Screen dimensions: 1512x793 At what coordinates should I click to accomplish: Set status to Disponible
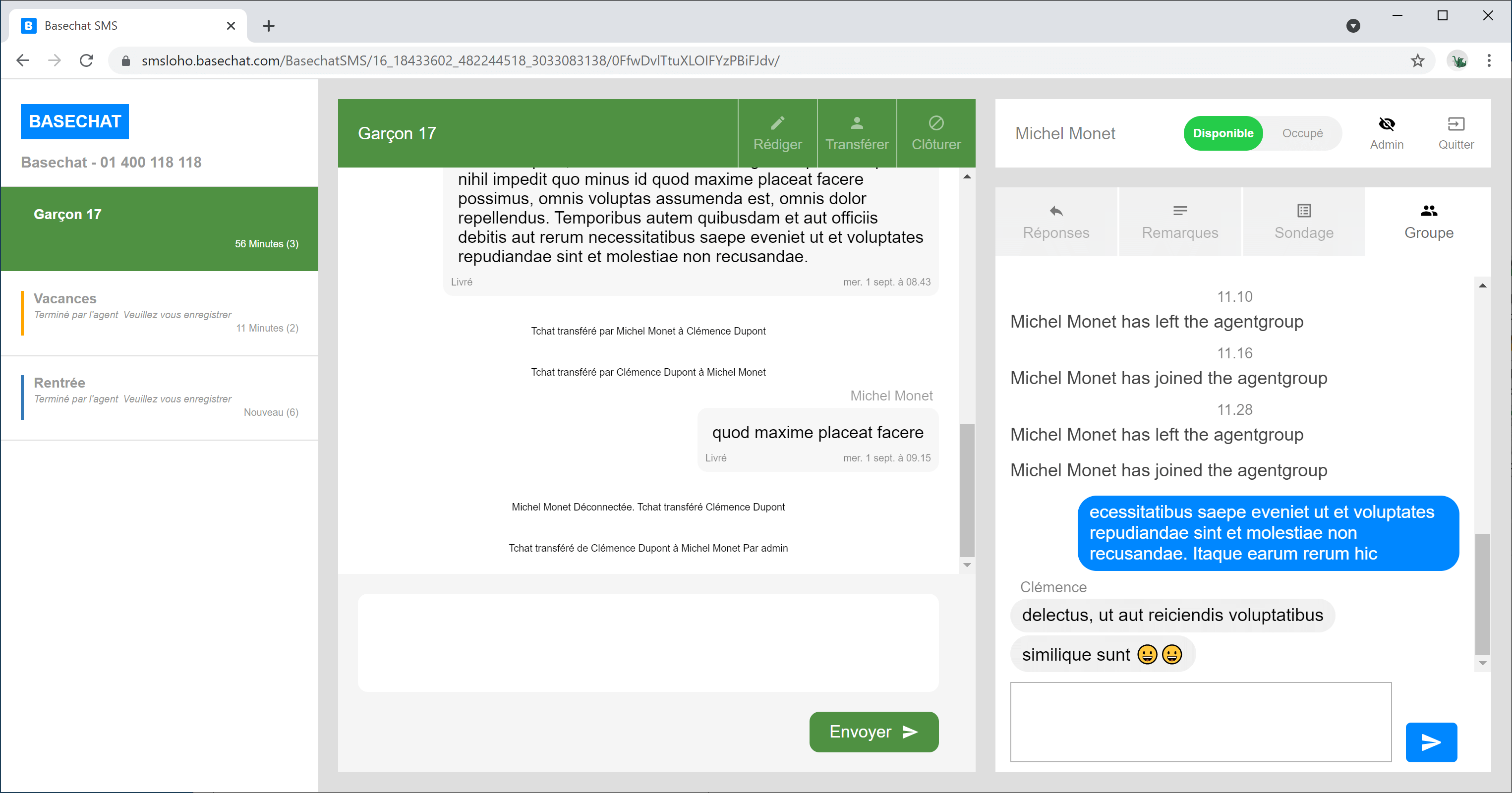1222,133
